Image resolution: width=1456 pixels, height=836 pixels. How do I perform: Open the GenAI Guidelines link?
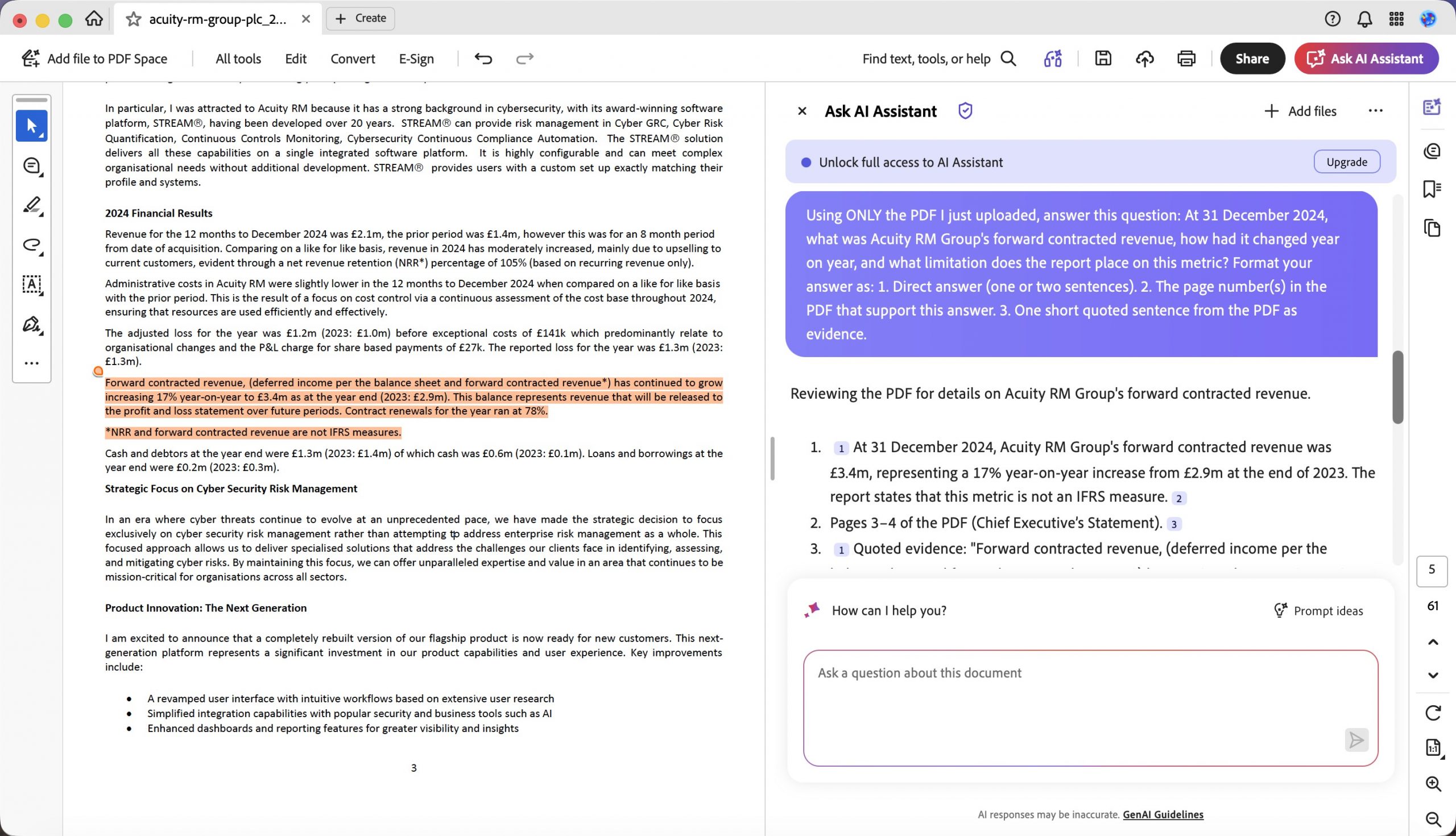tap(1163, 814)
